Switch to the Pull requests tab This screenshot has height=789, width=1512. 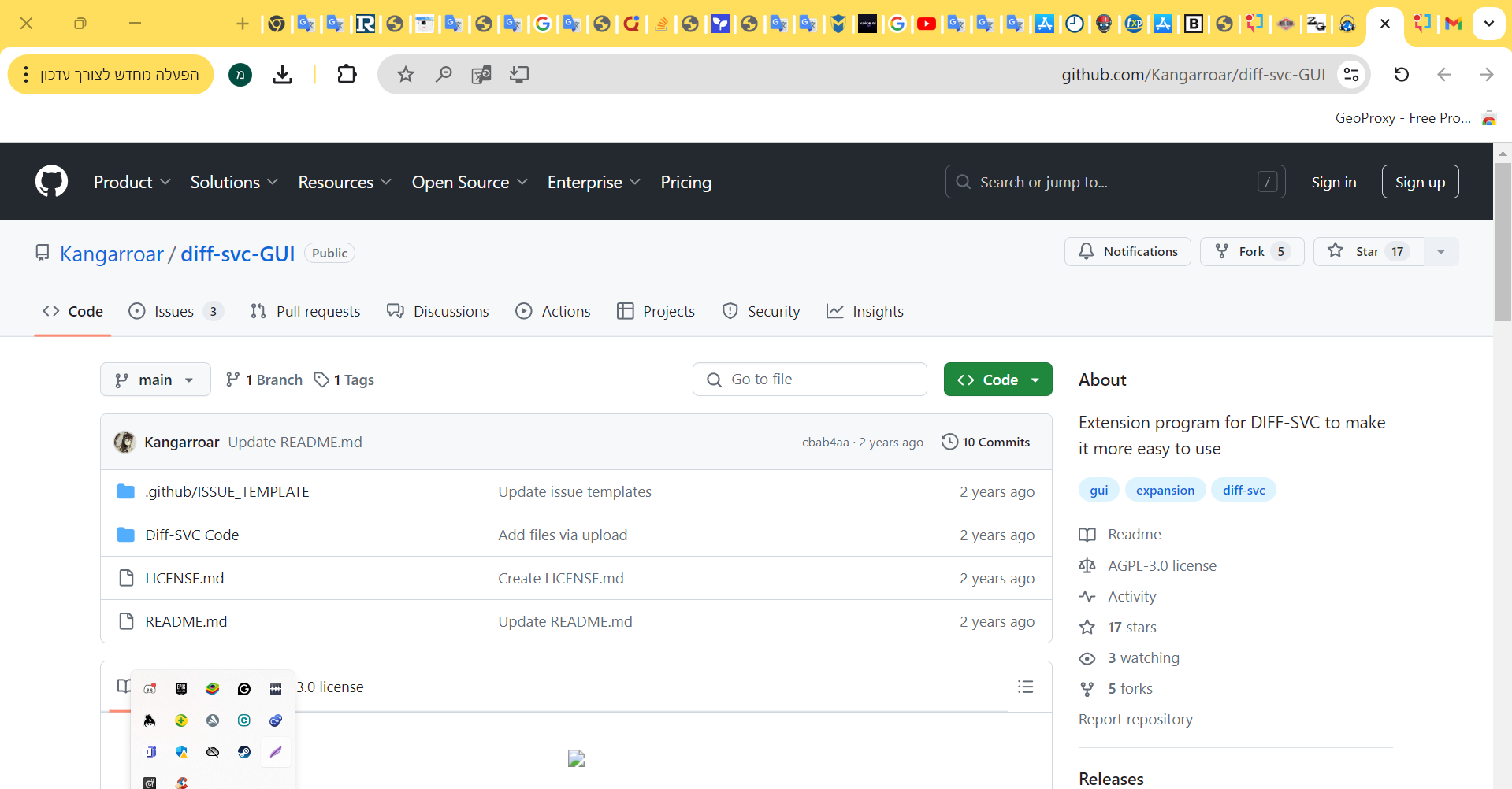305,311
